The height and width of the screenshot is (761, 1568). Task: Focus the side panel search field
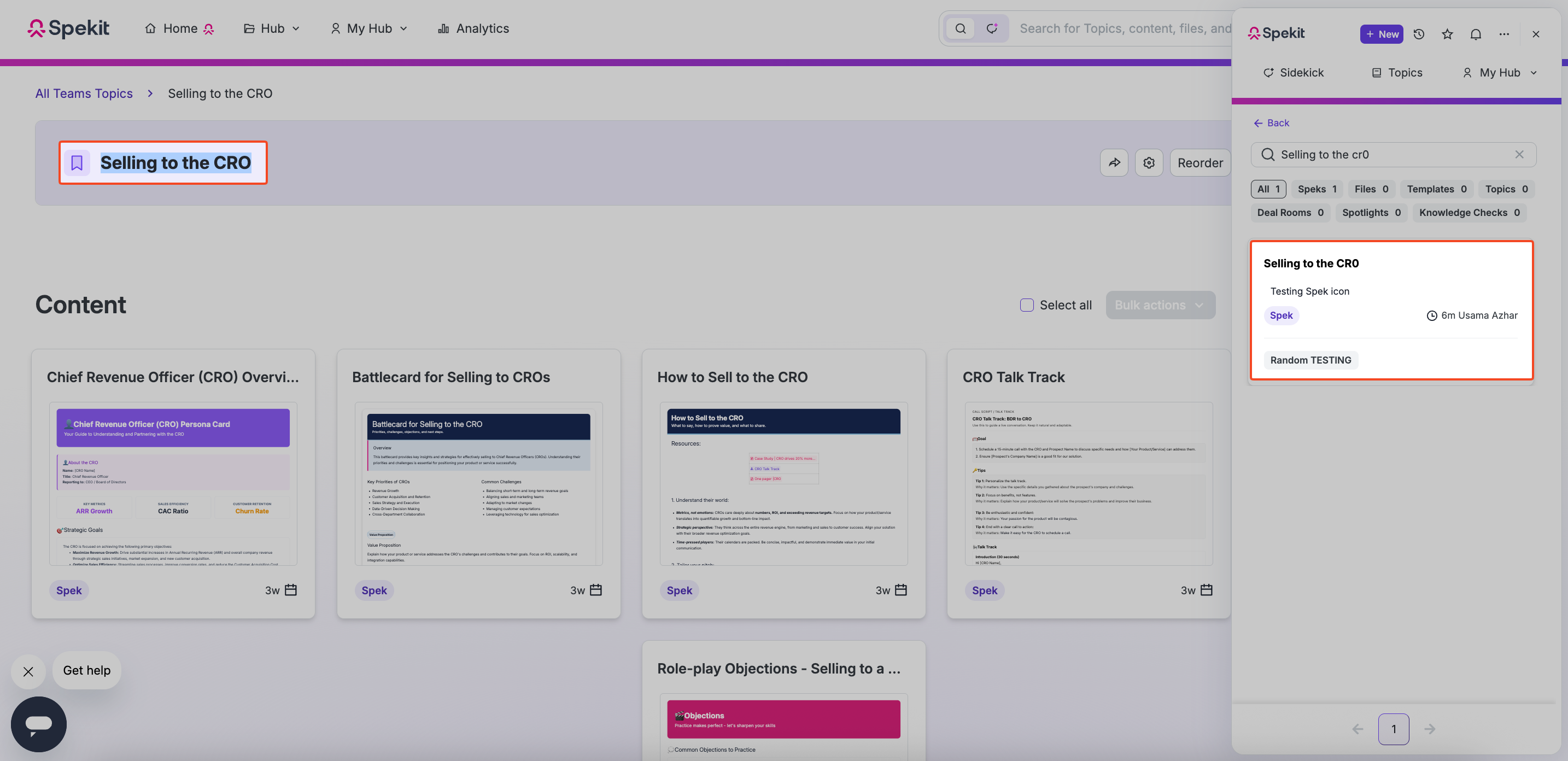click(x=1393, y=155)
